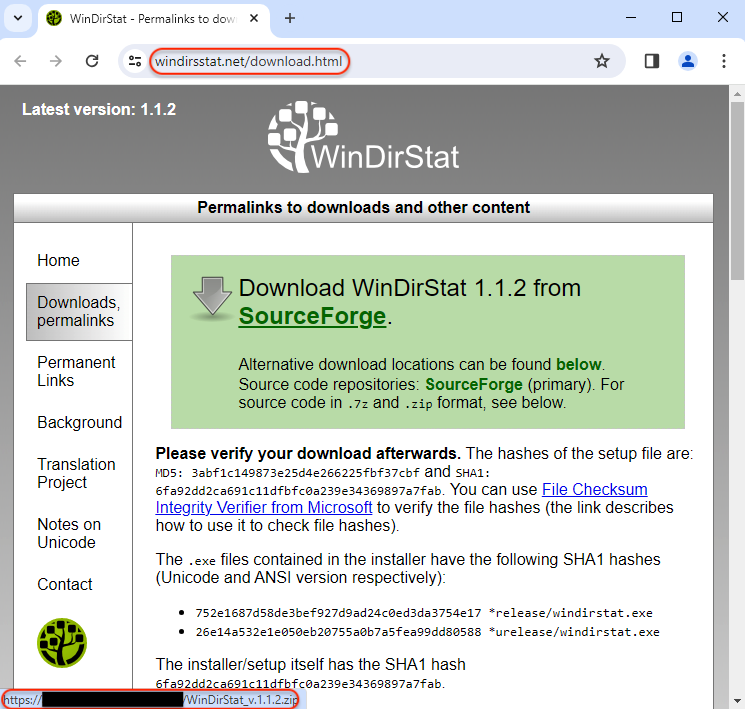The width and height of the screenshot is (745, 709).
Task: Click 'Permalinks to downloads and other content' heading
Action: pos(363,208)
